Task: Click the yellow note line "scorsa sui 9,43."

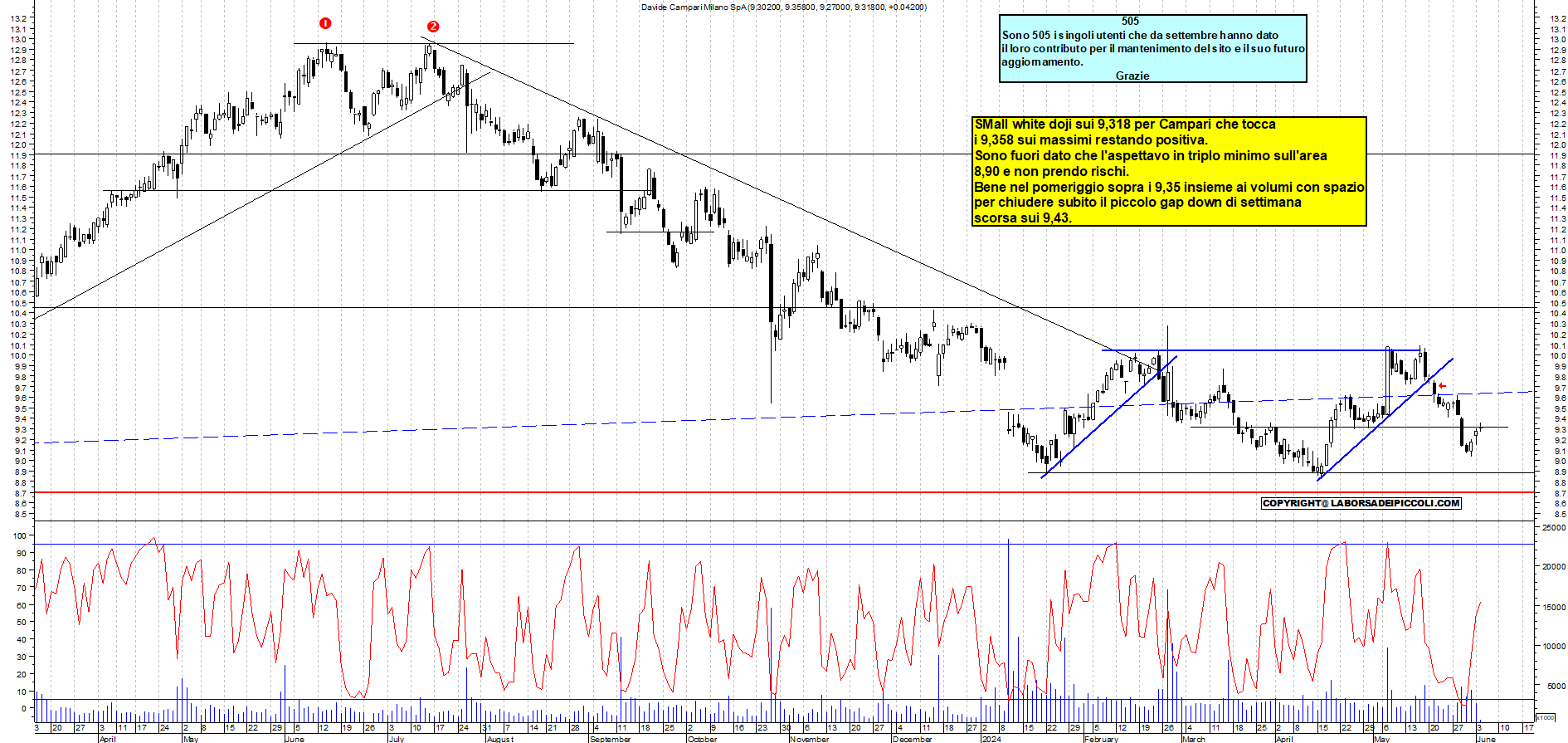Action: pos(1023,218)
